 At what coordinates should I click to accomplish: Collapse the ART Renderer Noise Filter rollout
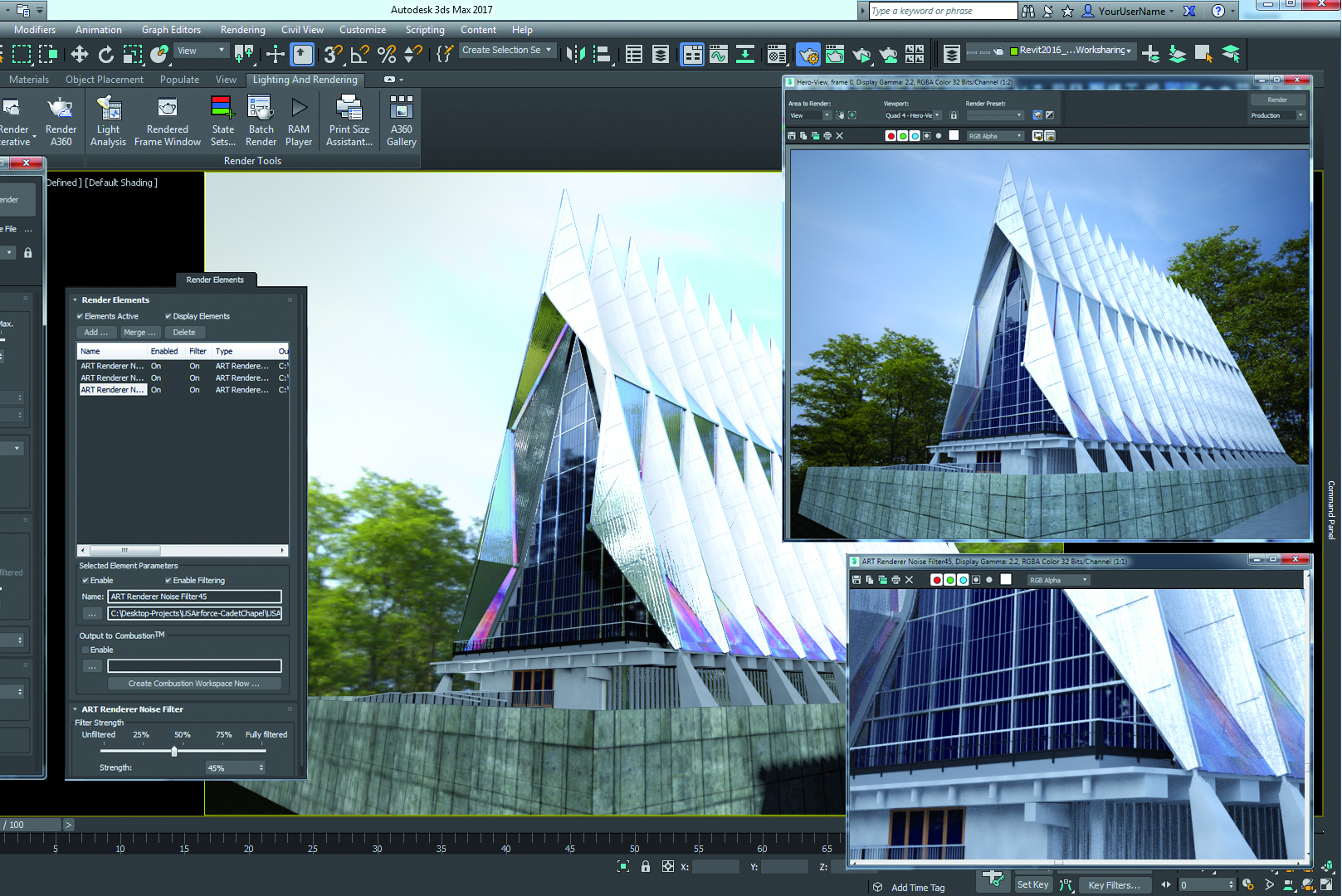(75, 709)
